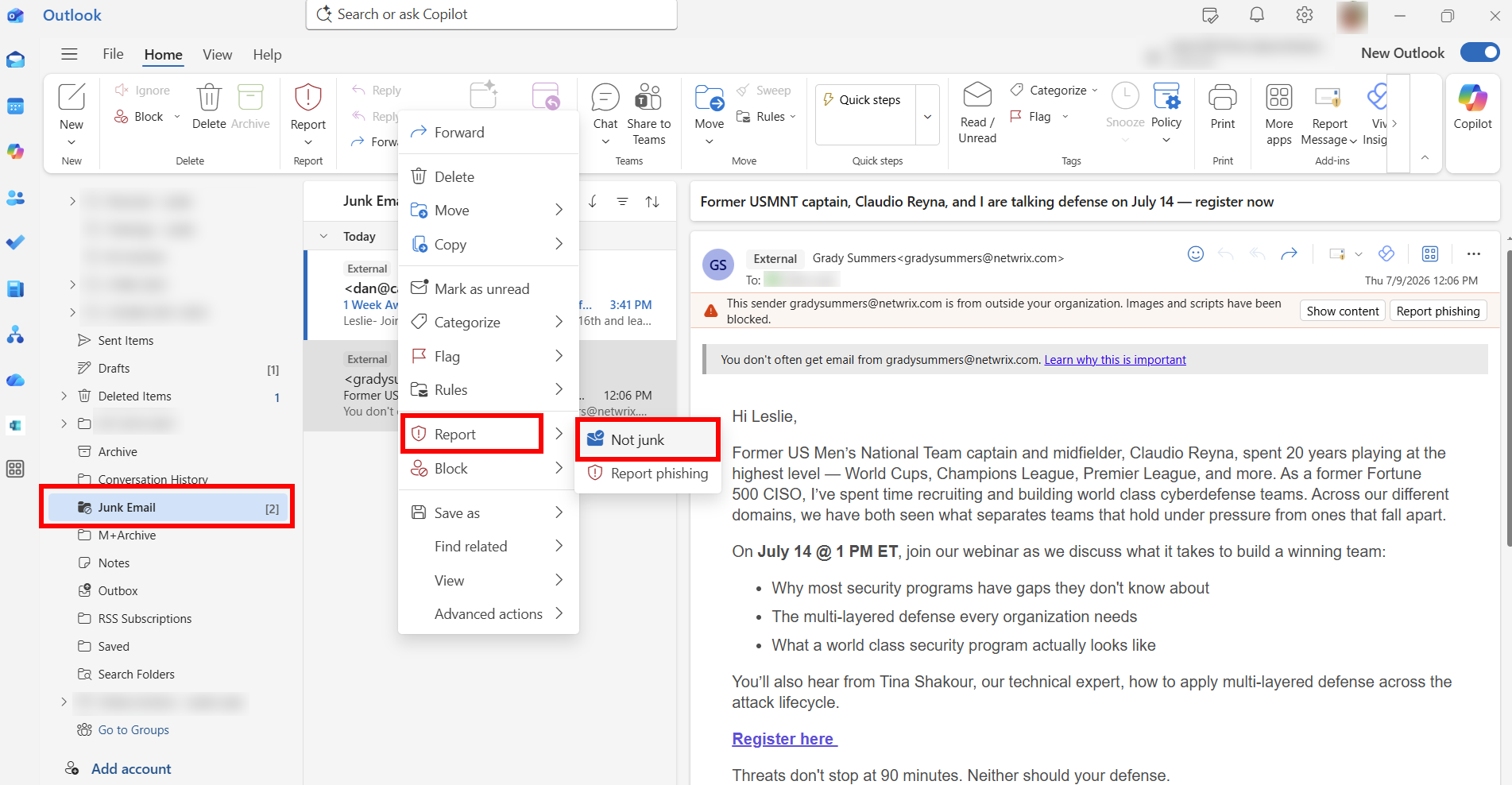The width and height of the screenshot is (1512, 785).
Task: Open the Categorize dropdown in ribbon
Action: [x=1094, y=91]
